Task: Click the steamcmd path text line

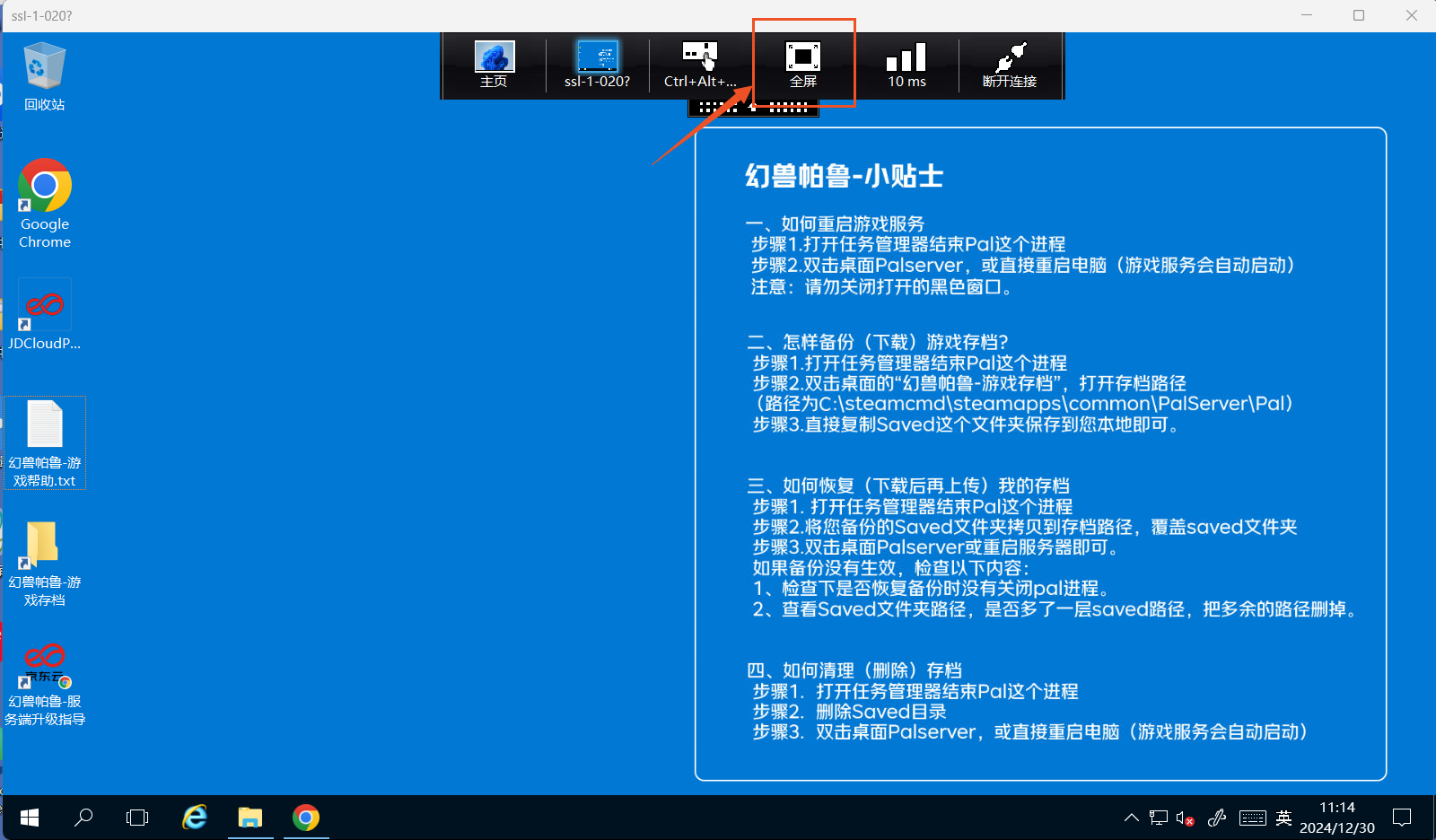Action: (1024, 404)
